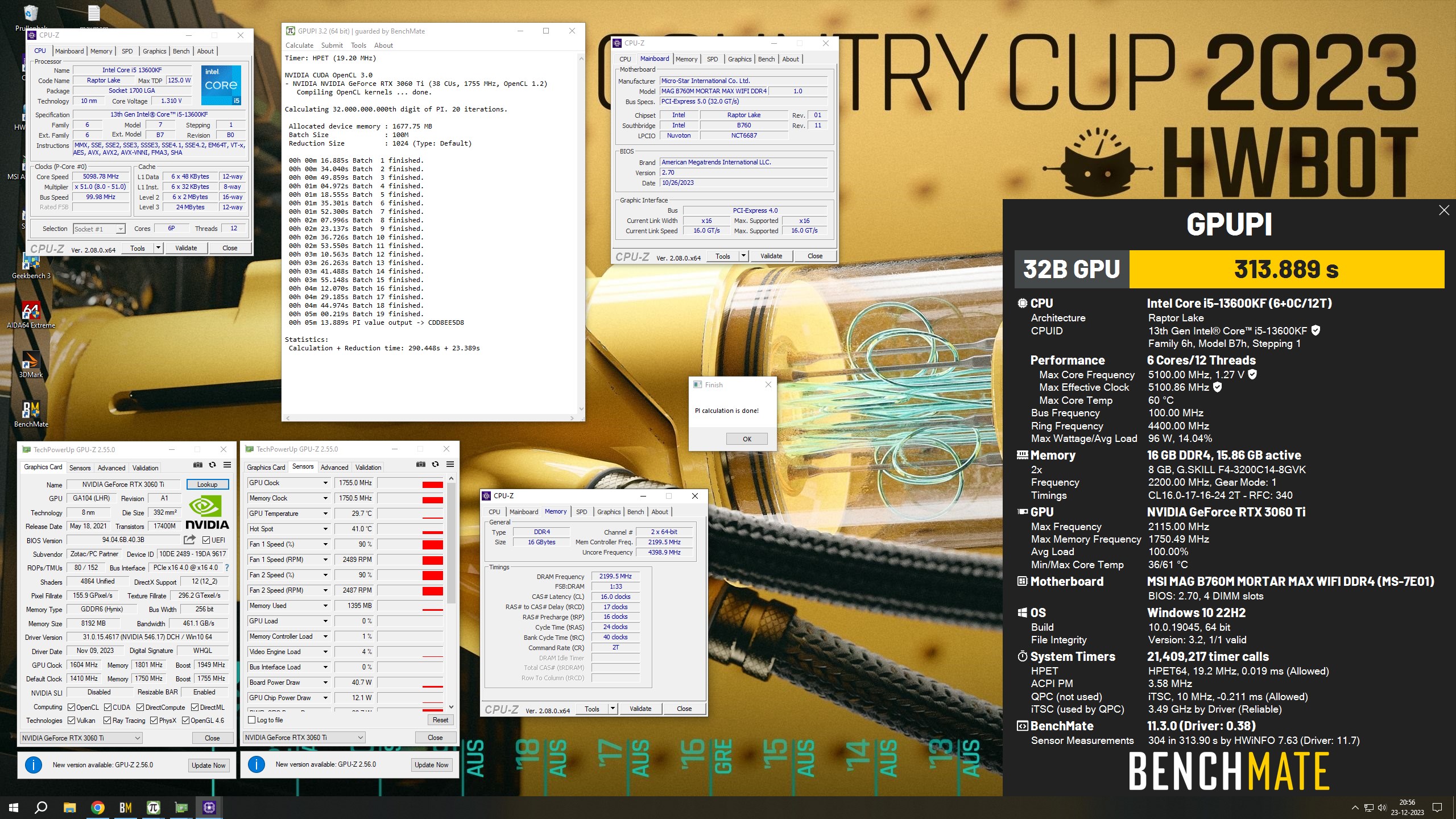Click the Bus Interface question mark icon
Image resolution: width=1456 pixels, height=819 pixels.
(x=227, y=568)
